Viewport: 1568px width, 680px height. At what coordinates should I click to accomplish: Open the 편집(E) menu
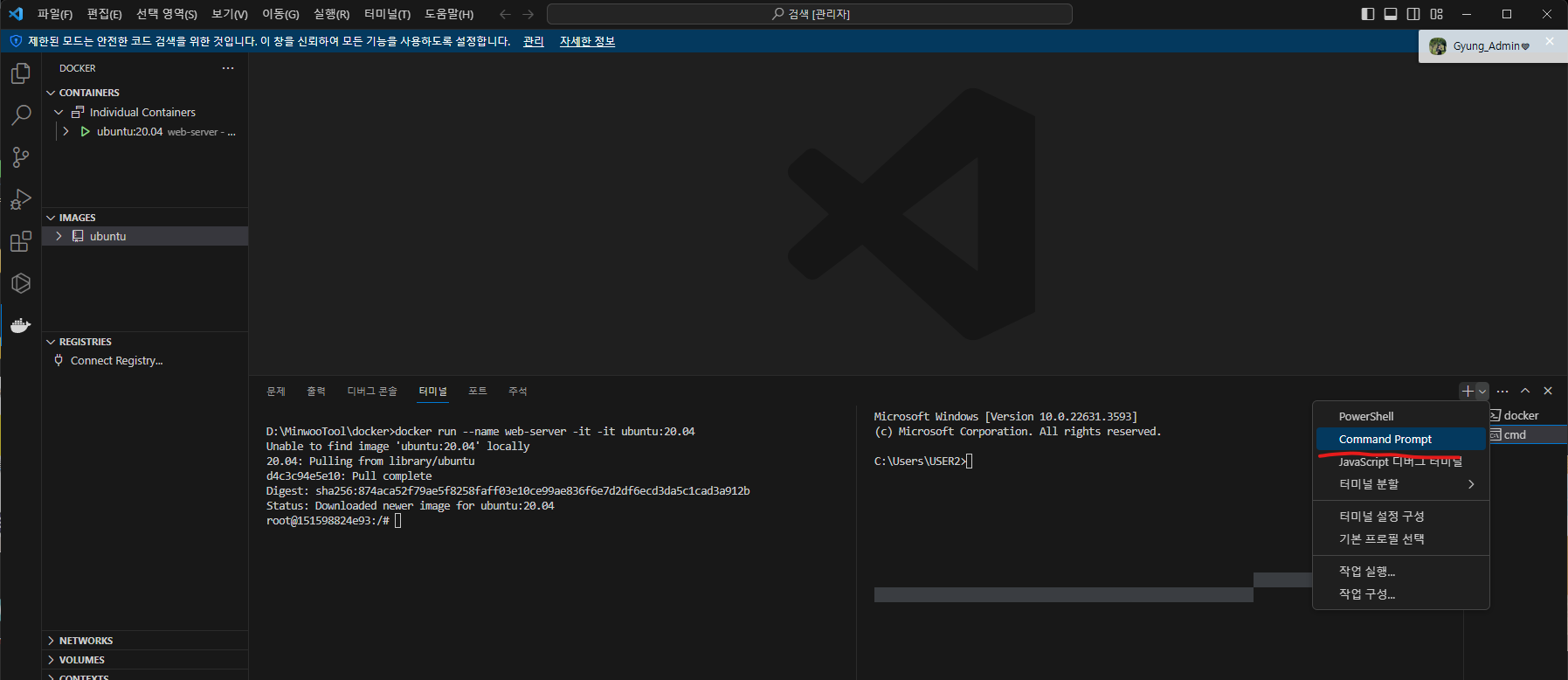point(104,14)
